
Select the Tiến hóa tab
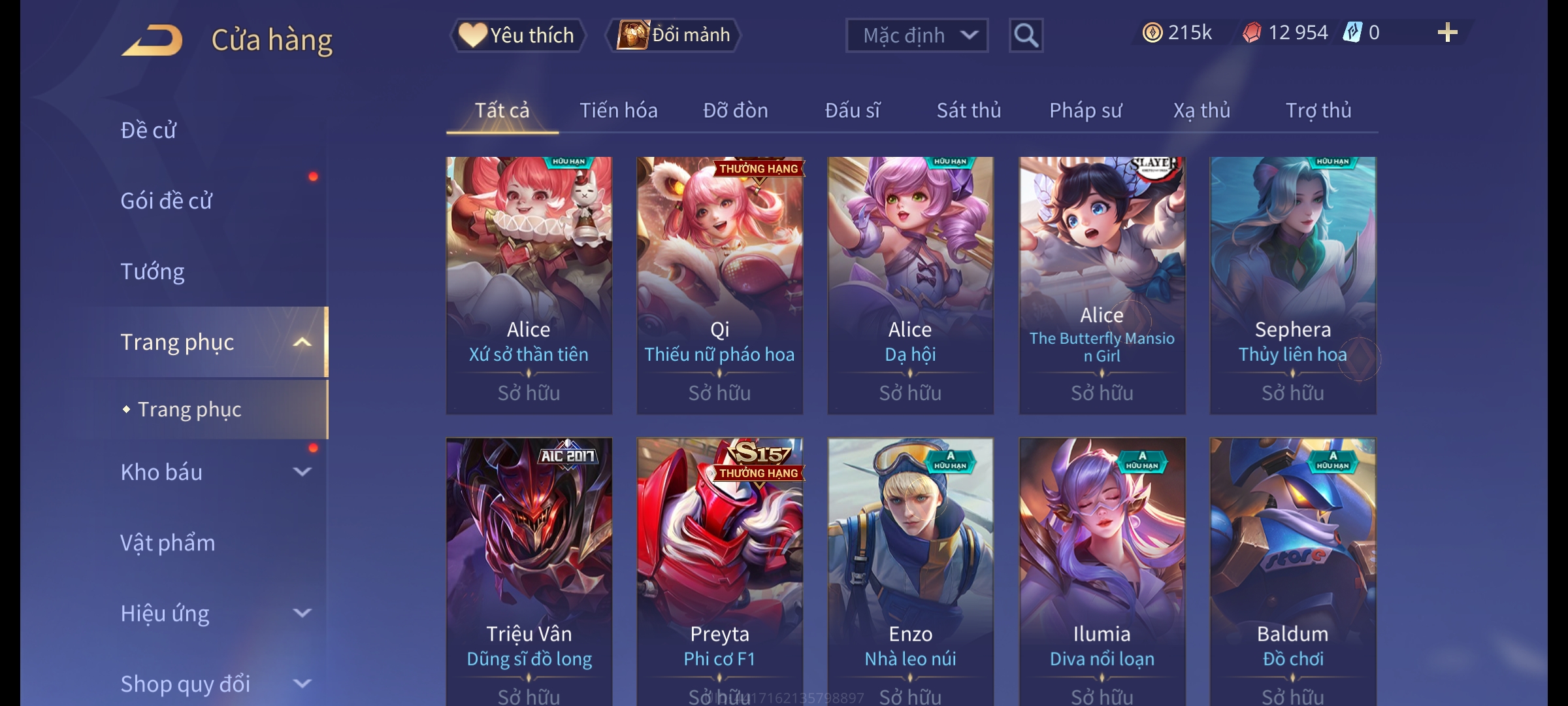[x=619, y=110]
